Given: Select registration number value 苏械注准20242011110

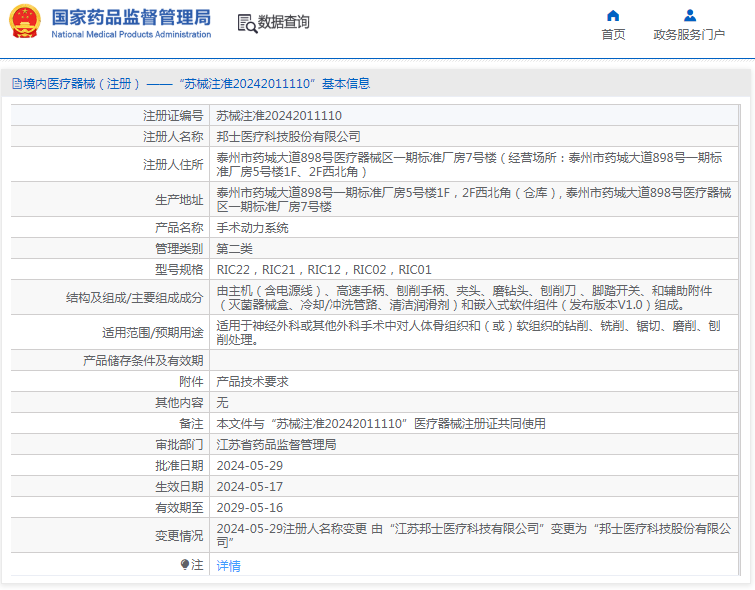Looking at the screenshot, I should click(x=279, y=116).
